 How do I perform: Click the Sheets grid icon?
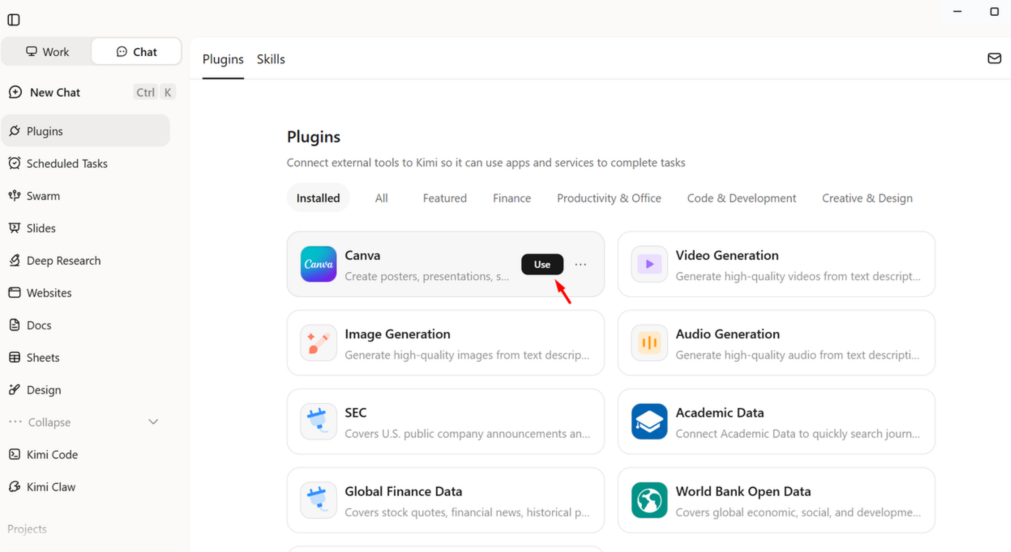(x=14, y=357)
